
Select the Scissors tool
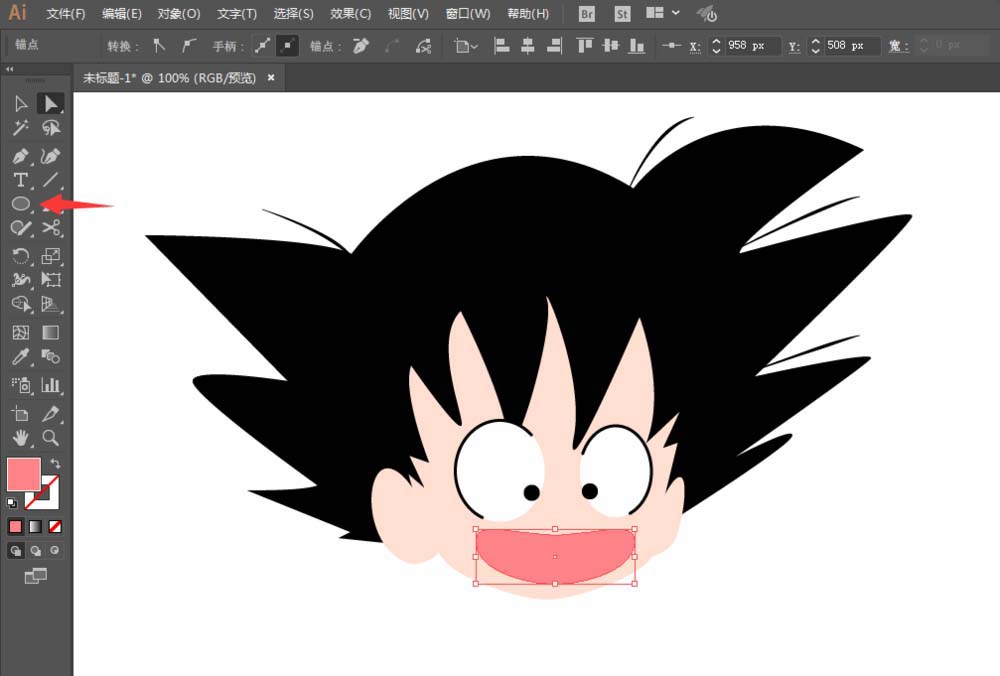[x=50, y=228]
